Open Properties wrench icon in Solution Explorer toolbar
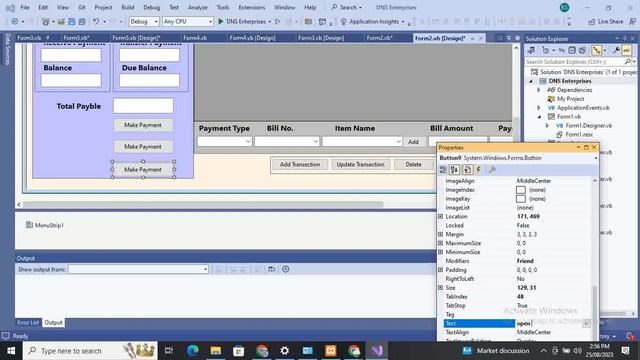Screen dimensions: 640x360 (x=616, y=50)
